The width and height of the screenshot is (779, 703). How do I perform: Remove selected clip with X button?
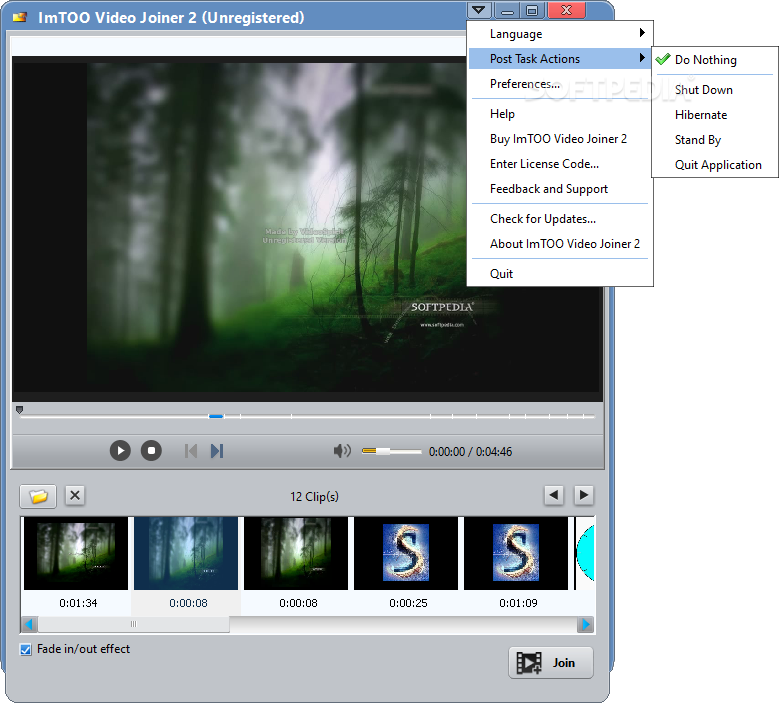point(75,495)
